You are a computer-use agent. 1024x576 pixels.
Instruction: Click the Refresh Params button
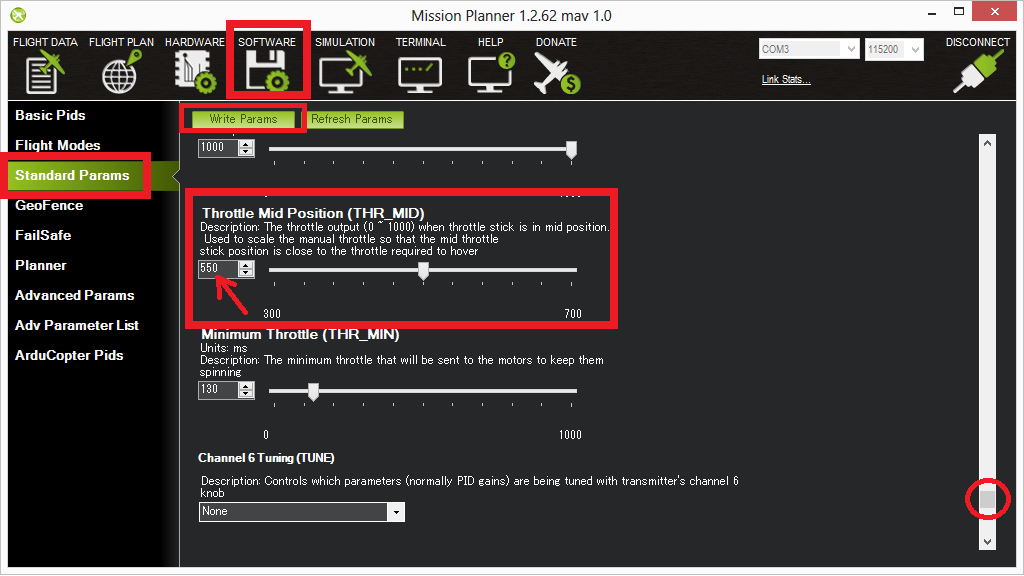[352, 119]
